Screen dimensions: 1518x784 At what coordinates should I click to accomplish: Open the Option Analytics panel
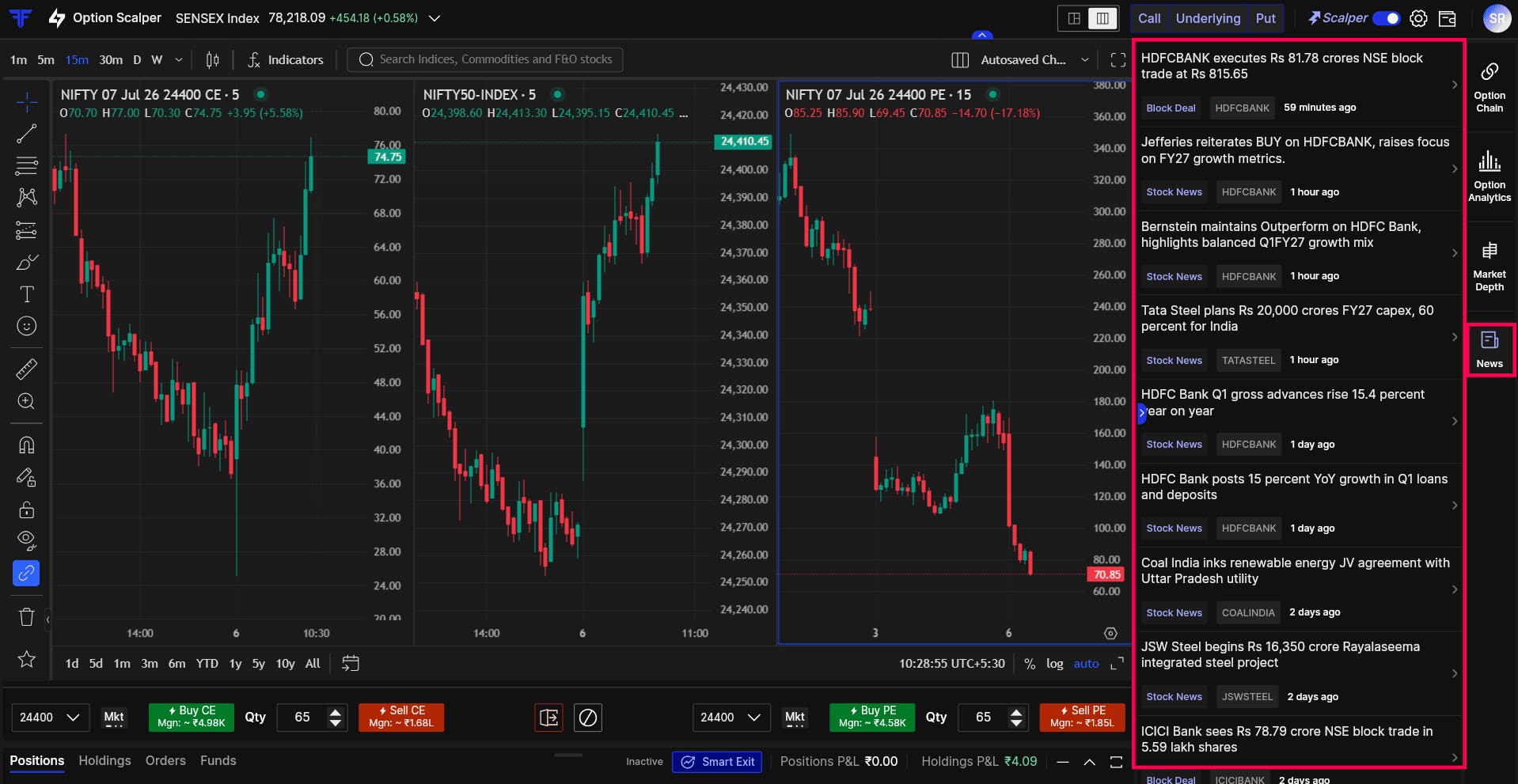coord(1490,176)
